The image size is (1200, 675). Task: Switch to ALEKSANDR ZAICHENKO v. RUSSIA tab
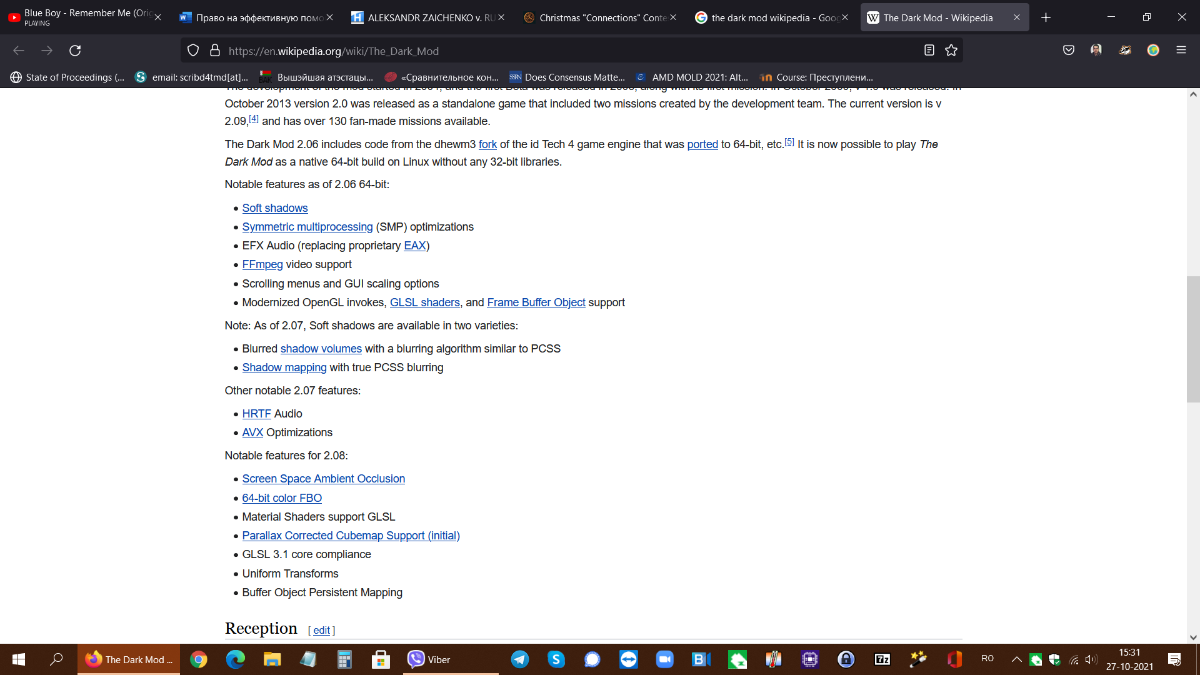(x=430, y=17)
